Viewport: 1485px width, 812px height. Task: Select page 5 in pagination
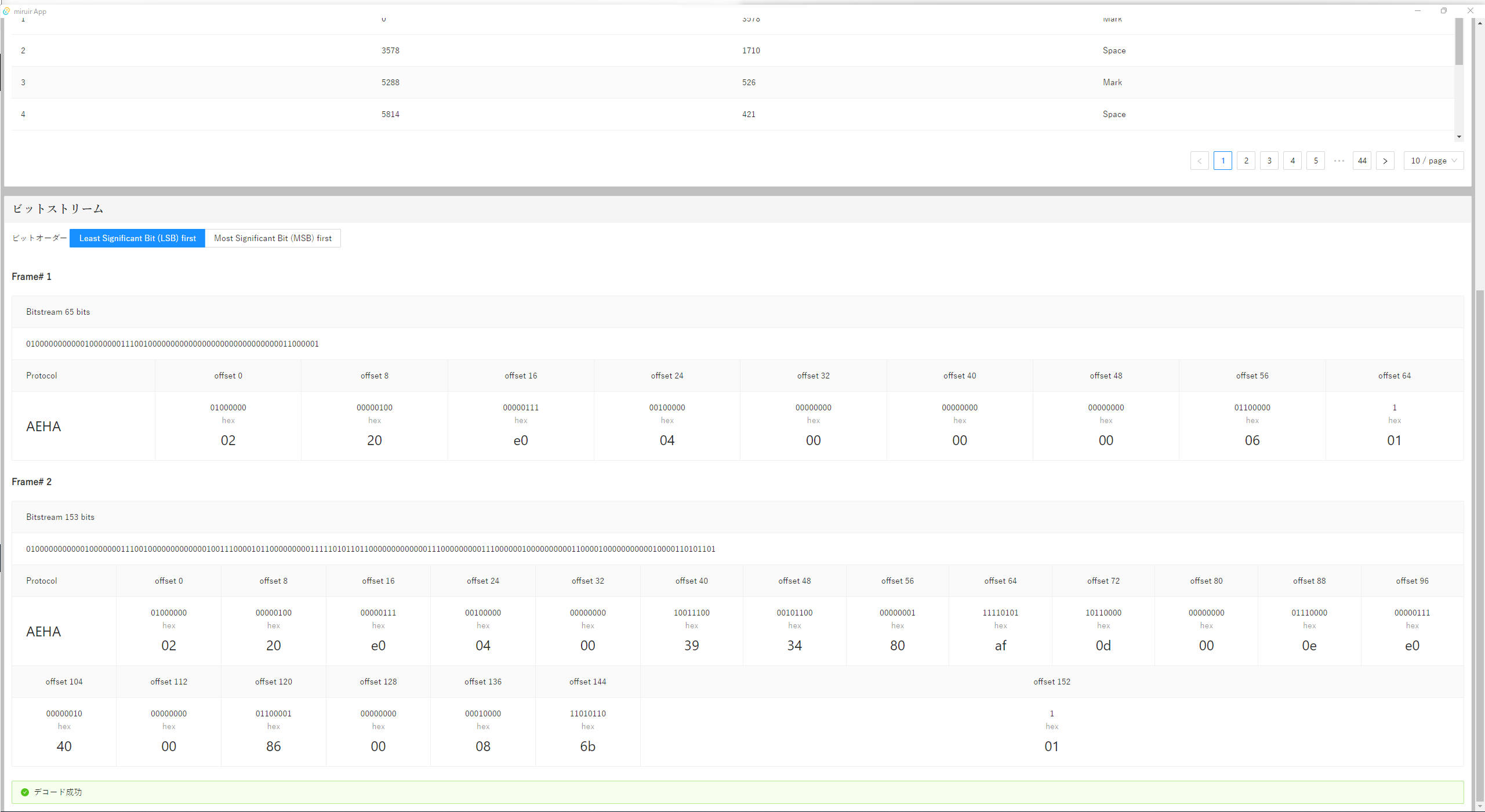coord(1315,161)
